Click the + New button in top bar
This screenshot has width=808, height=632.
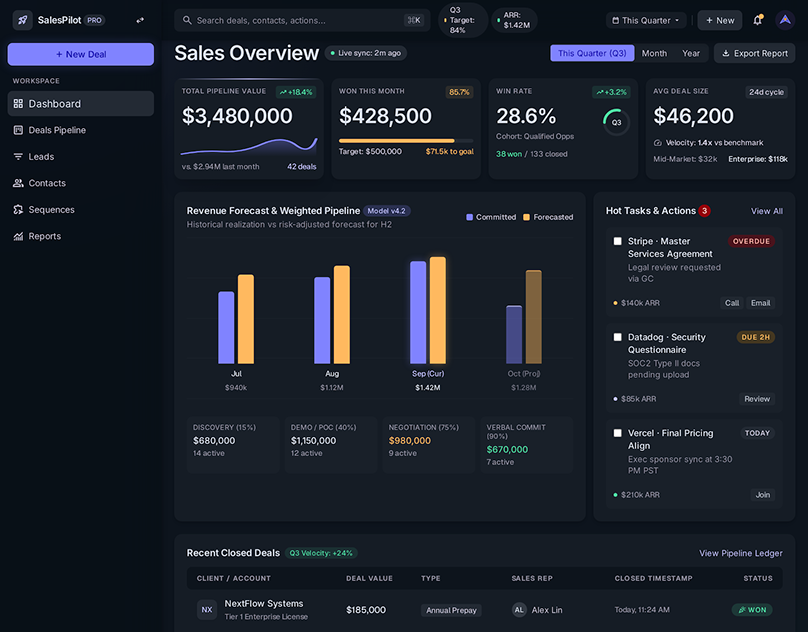(x=720, y=20)
